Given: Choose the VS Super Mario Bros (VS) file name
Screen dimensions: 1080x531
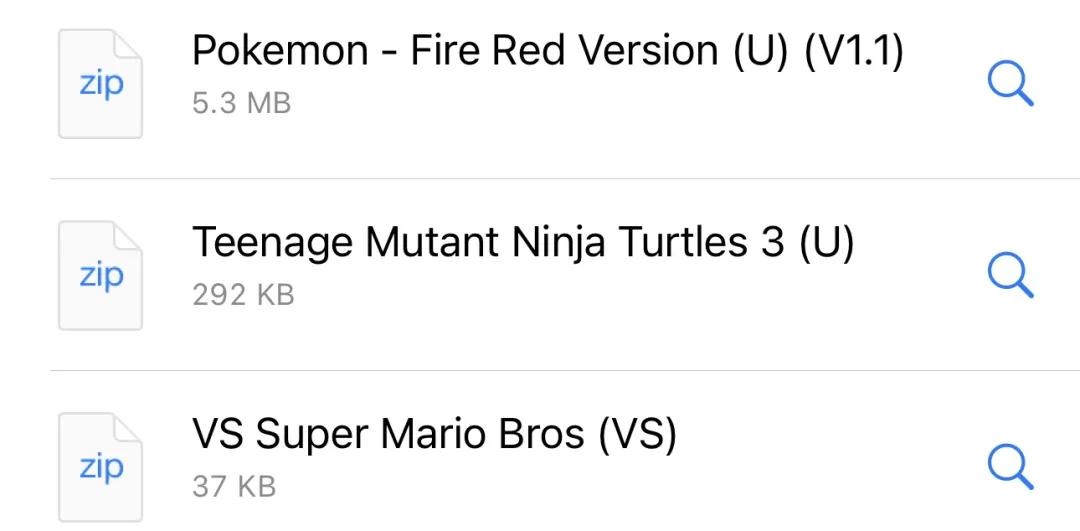Looking at the screenshot, I should point(434,435).
